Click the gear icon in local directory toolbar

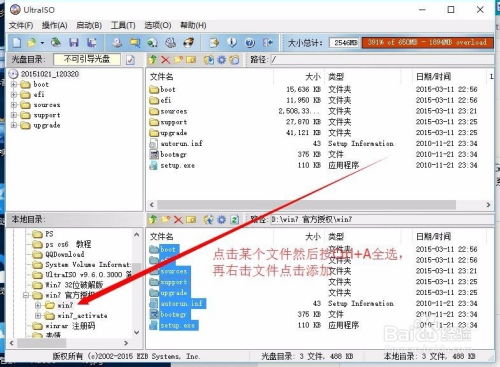pos(222,219)
